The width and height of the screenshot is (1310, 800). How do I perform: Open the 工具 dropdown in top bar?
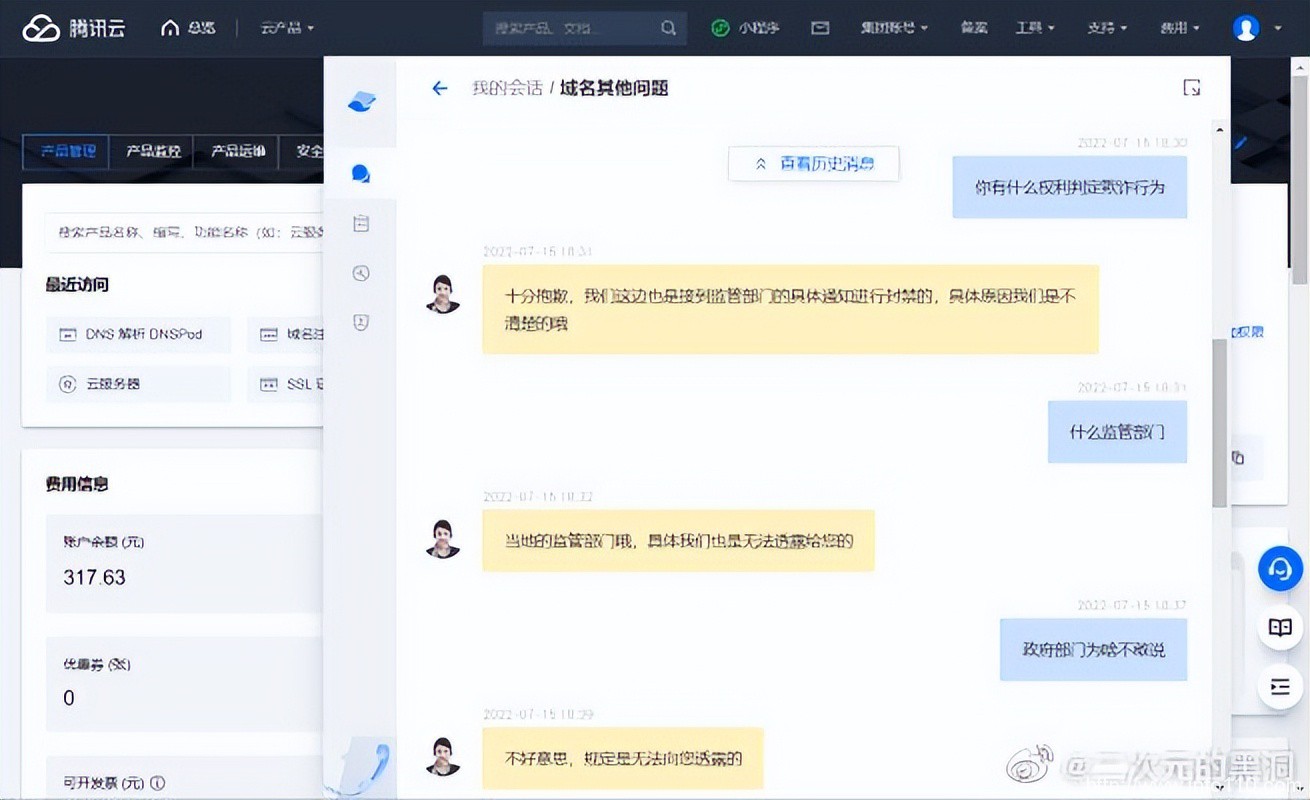point(1035,28)
